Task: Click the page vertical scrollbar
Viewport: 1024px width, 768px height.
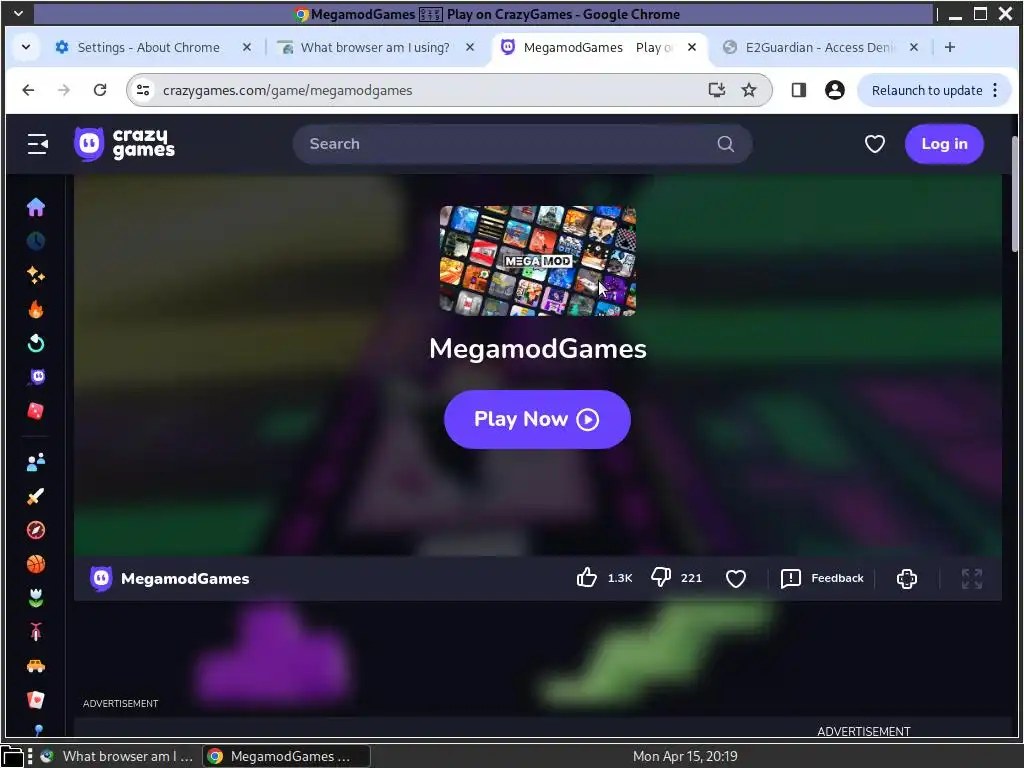Action: [x=1014, y=193]
